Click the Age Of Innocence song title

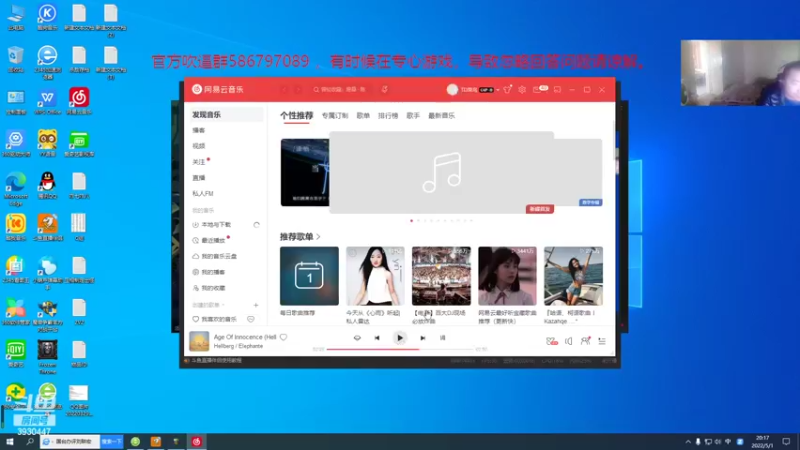245,337
